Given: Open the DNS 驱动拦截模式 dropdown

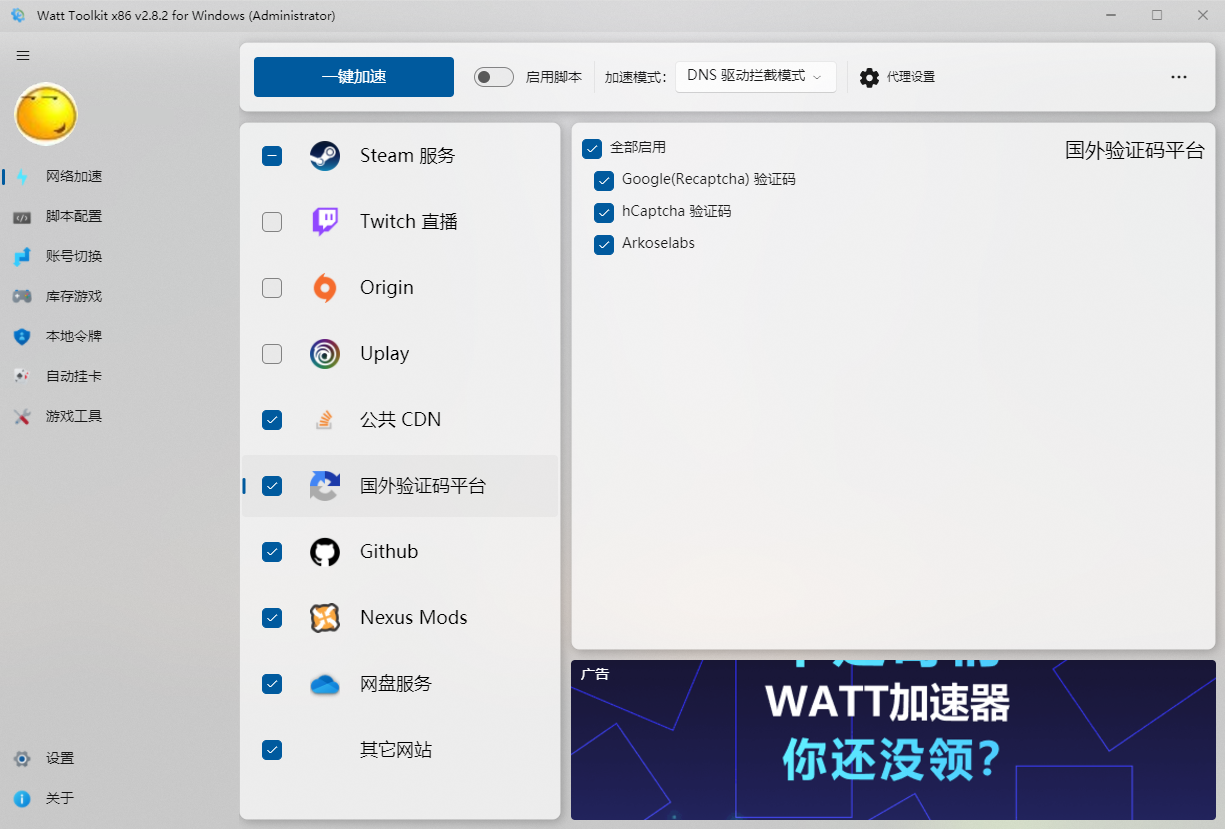Looking at the screenshot, I should tap(756, 77).
